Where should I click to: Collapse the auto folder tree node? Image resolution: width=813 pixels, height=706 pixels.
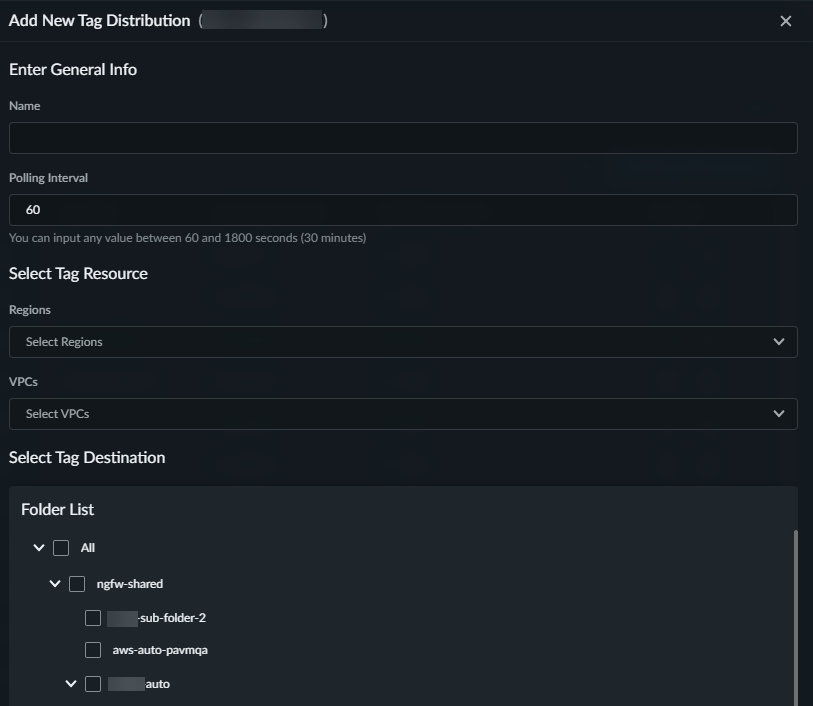pyautogui.click(x=71, y=684)
